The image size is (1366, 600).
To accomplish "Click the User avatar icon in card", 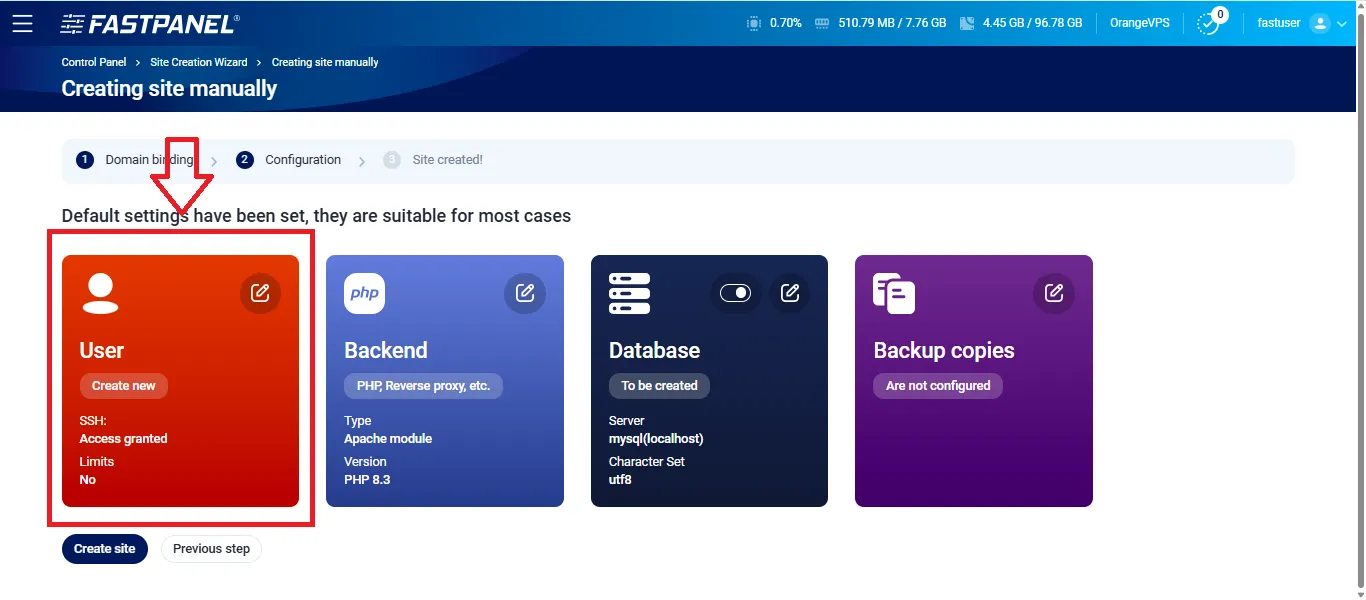I will click(x=100, y=292).
